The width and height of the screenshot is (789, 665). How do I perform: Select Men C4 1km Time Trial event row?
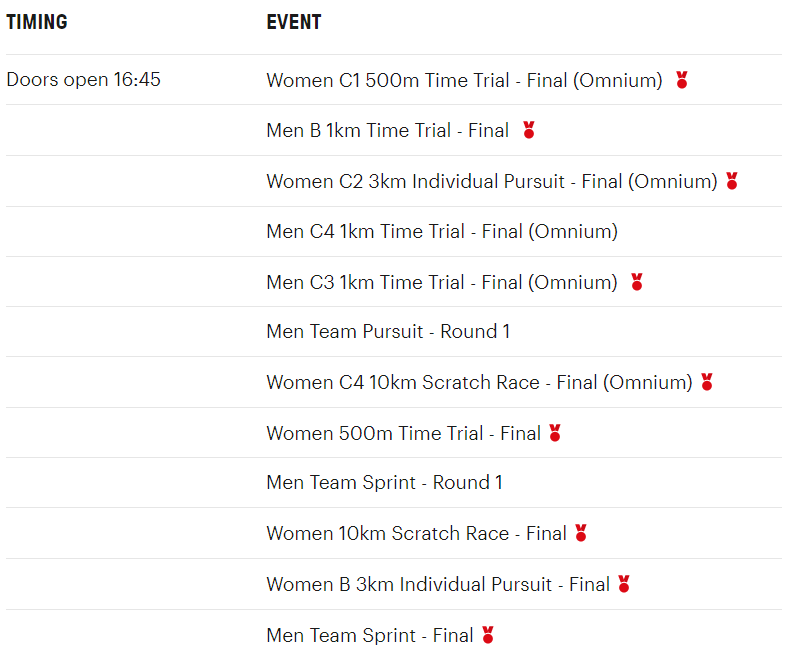(x=442, y=232)
